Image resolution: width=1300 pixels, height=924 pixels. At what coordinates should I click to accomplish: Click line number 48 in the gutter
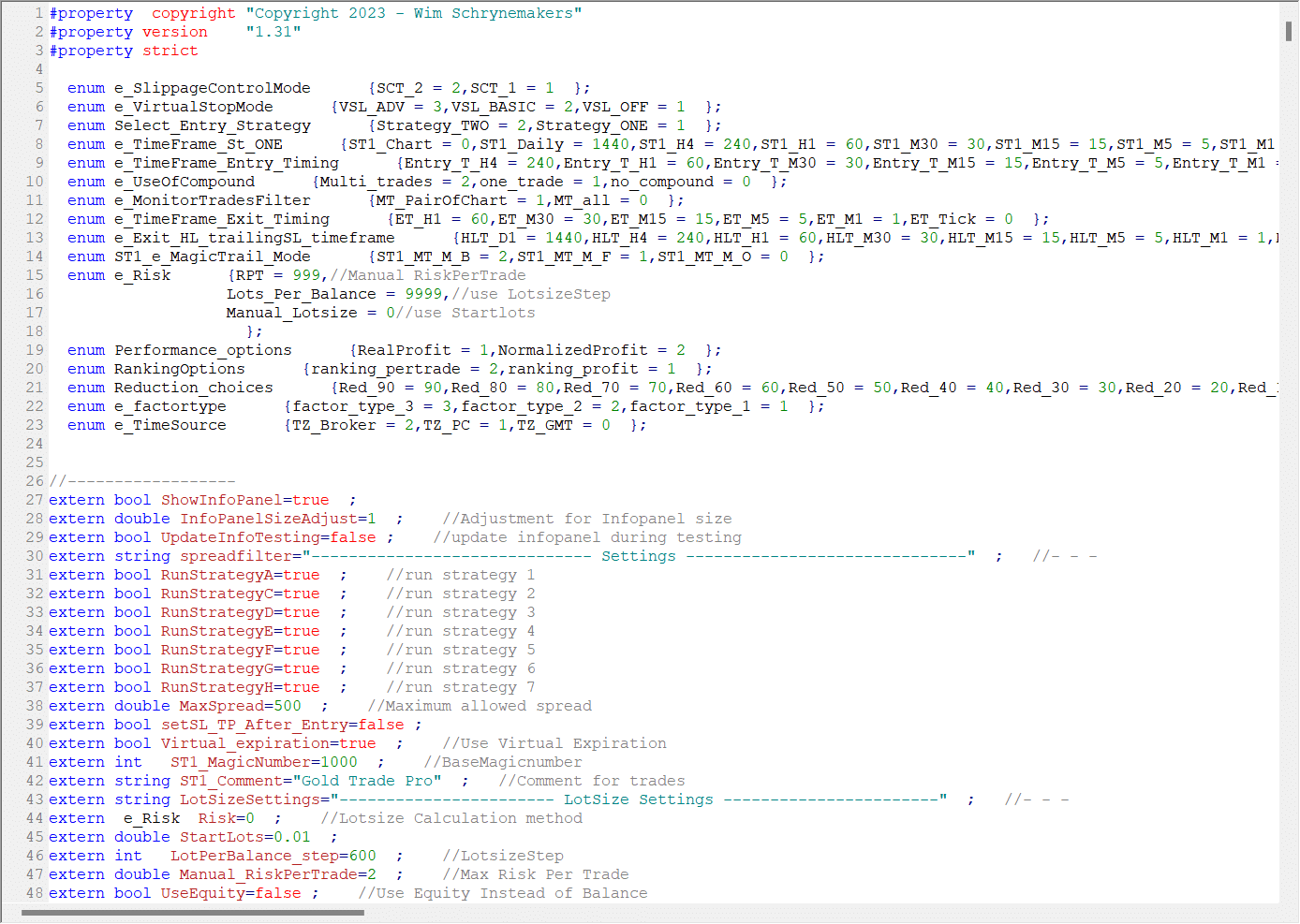point(35,893)
